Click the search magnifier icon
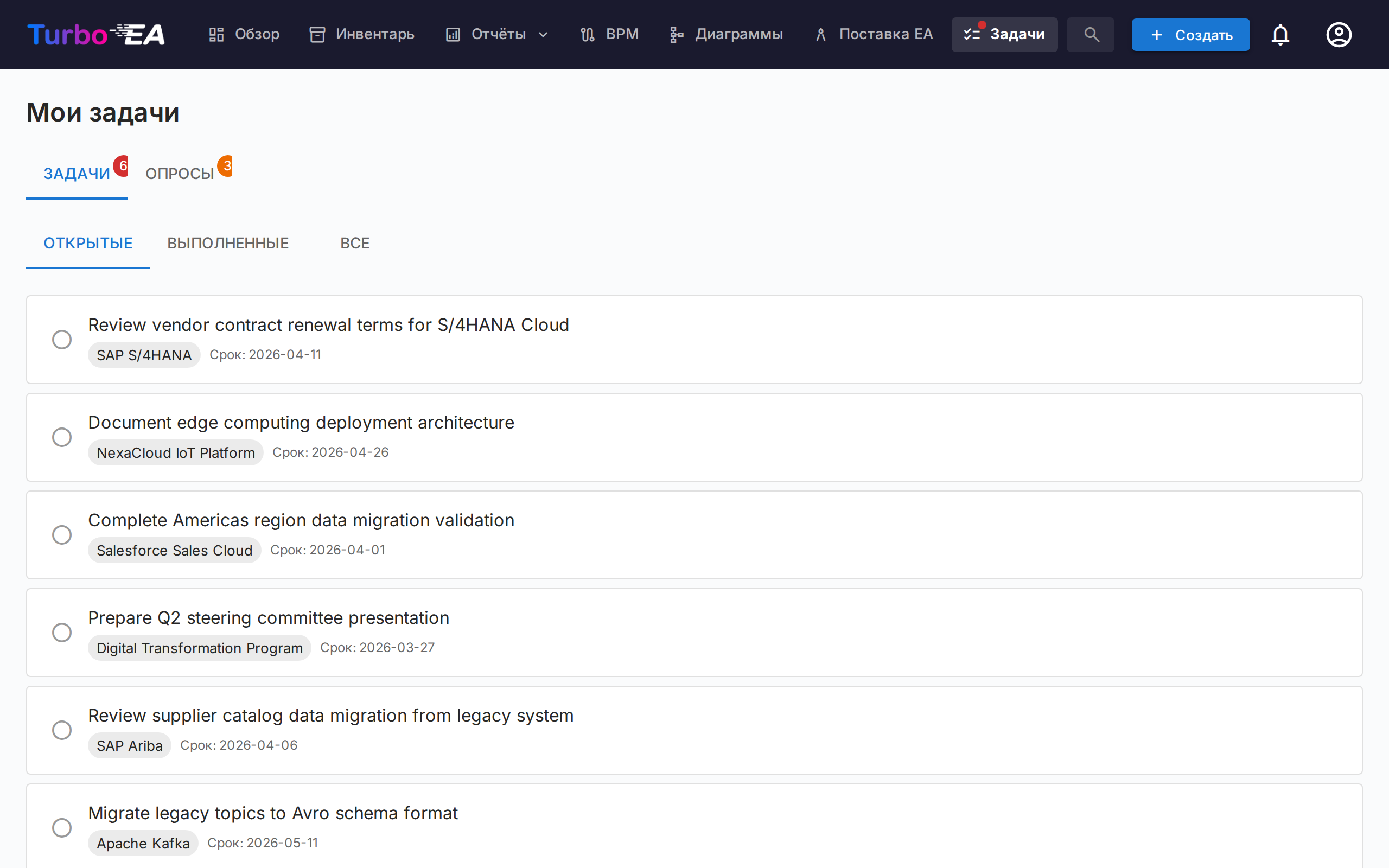Screen dimensions: 1389x868 (x=1091, y=34)
